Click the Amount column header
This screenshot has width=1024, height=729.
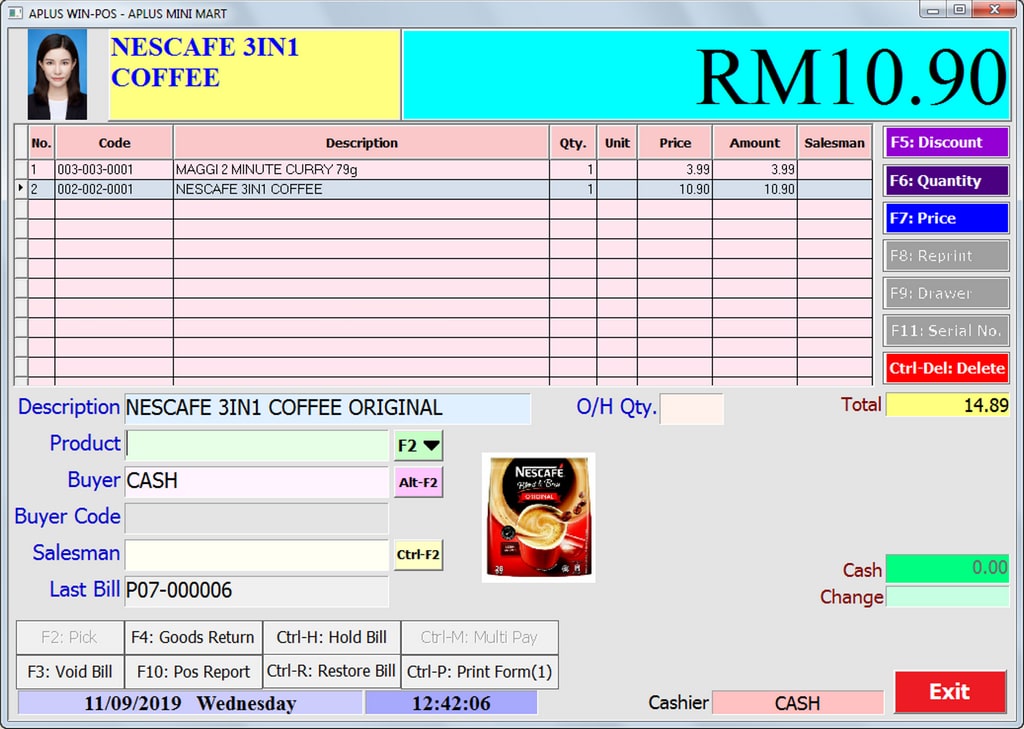tap(755, 142)
